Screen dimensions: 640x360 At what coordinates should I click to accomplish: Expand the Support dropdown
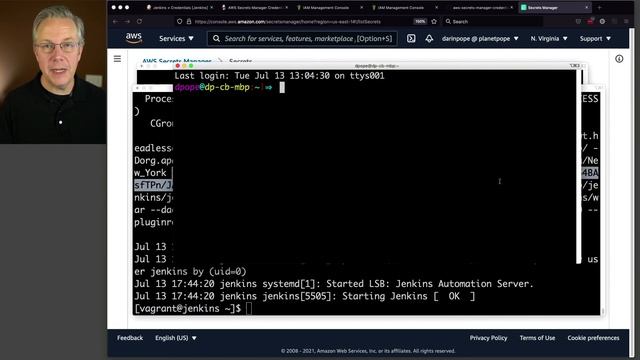point(595,38)
